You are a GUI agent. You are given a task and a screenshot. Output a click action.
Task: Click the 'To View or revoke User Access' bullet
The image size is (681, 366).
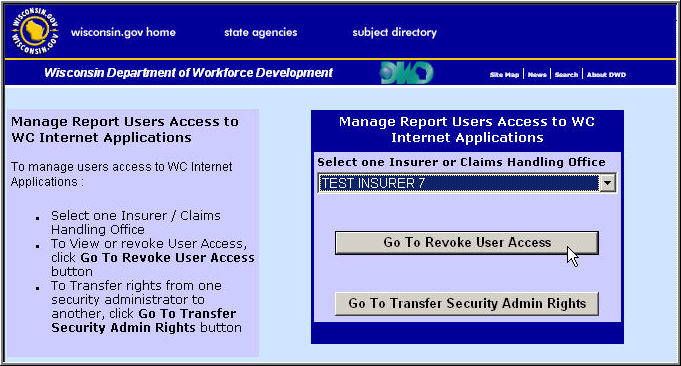[153, 257]
